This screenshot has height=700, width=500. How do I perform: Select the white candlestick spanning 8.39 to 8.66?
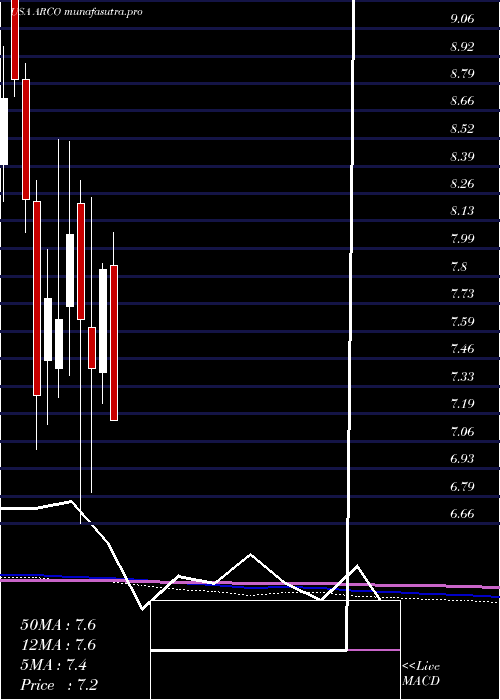(x=4, y=132)
